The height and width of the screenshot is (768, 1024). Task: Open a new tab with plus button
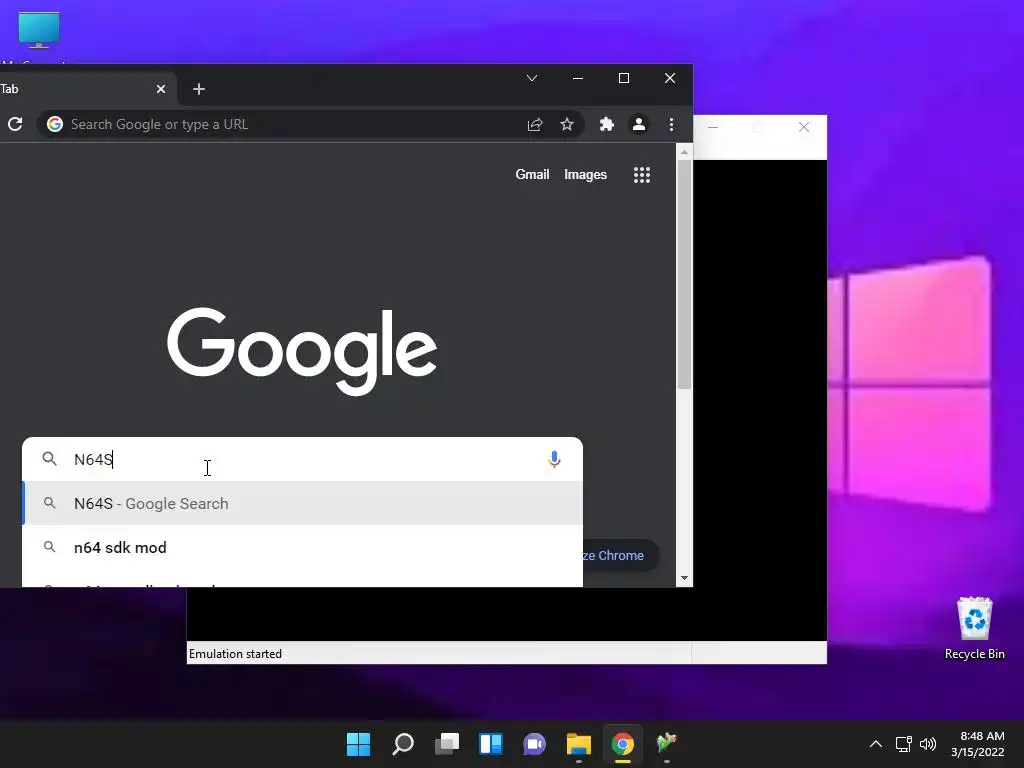(199, 89)
